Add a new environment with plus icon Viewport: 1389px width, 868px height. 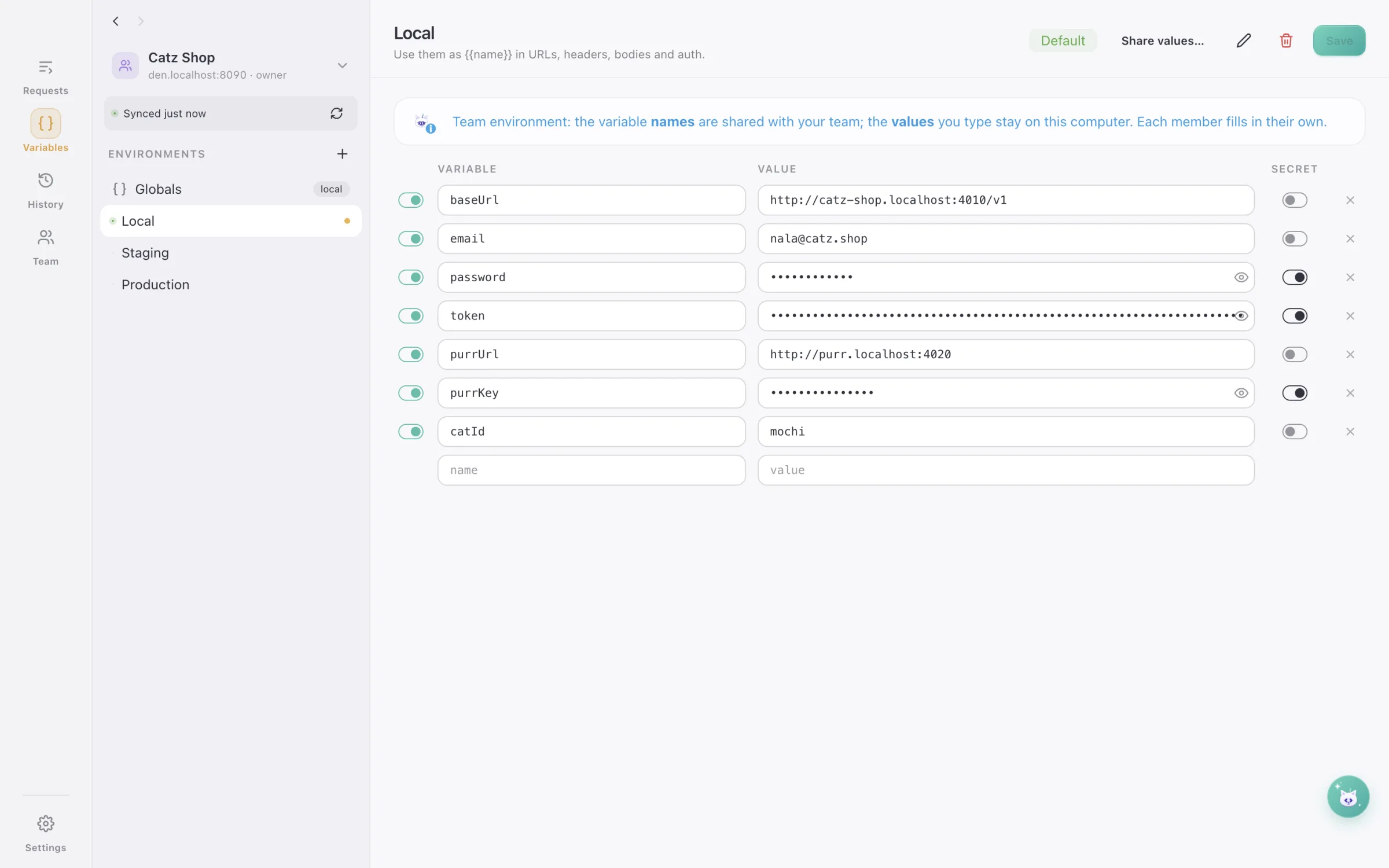coord(342,153)
